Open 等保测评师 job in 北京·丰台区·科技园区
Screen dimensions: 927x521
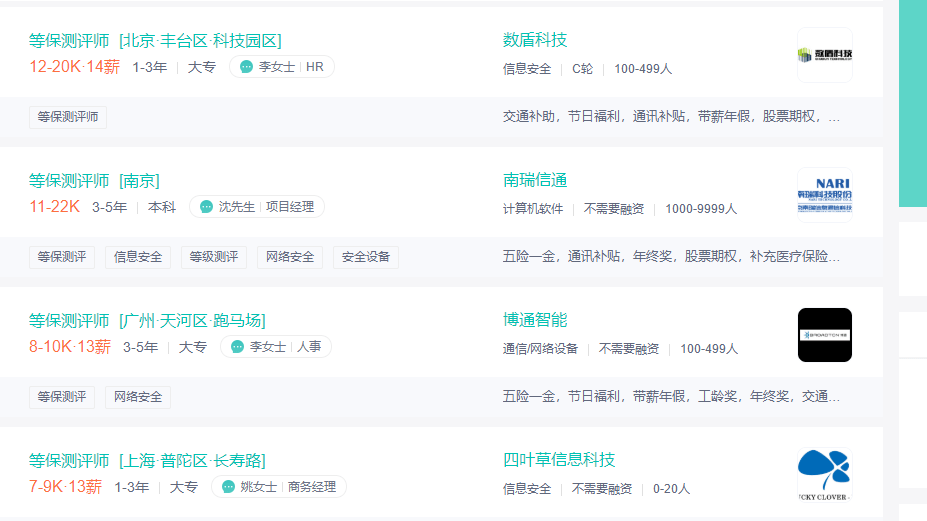(155, 41)
